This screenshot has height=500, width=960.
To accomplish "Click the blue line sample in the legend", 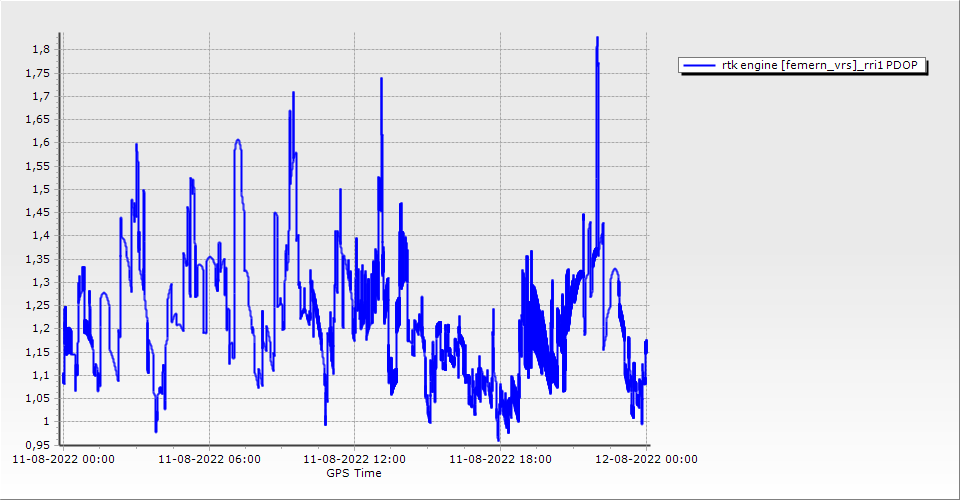I will pyautogui.click(x=699, y=66).
